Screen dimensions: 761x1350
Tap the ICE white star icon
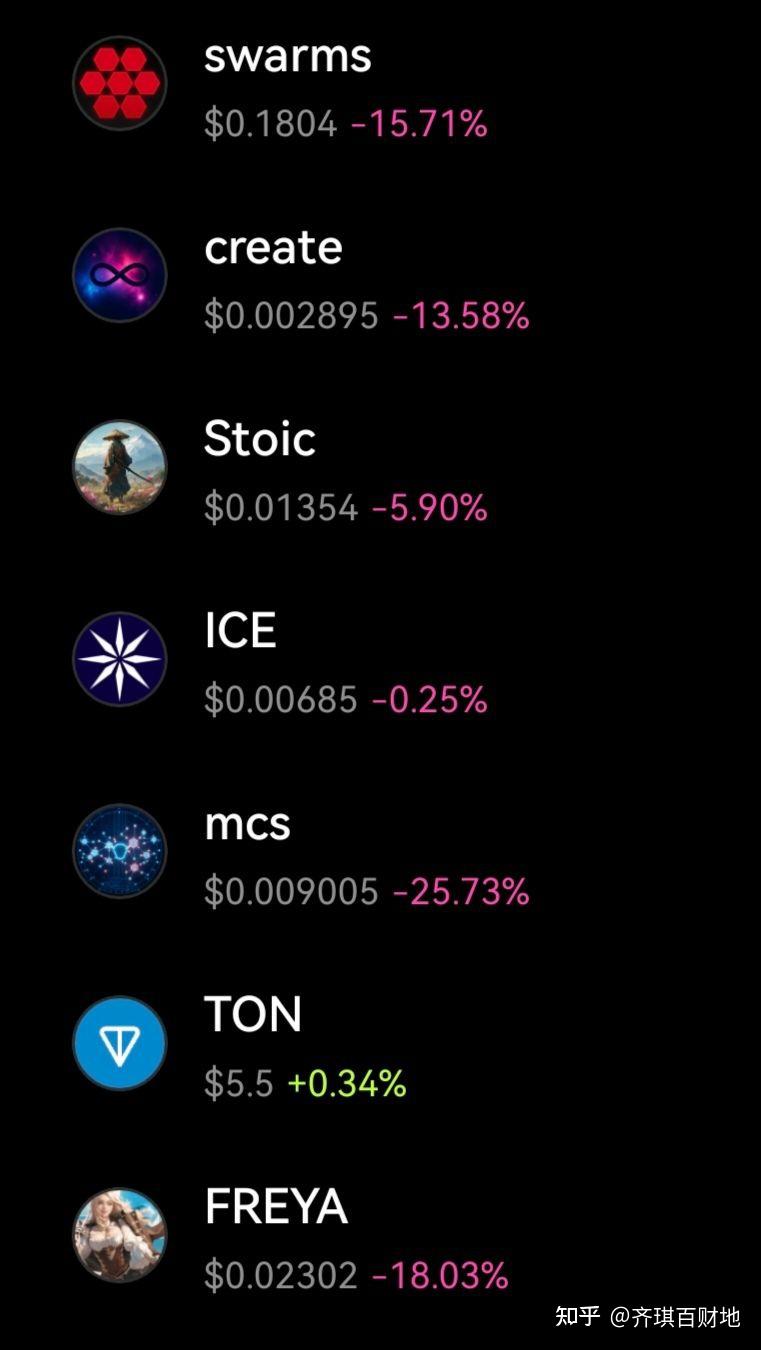coord(119,659)
